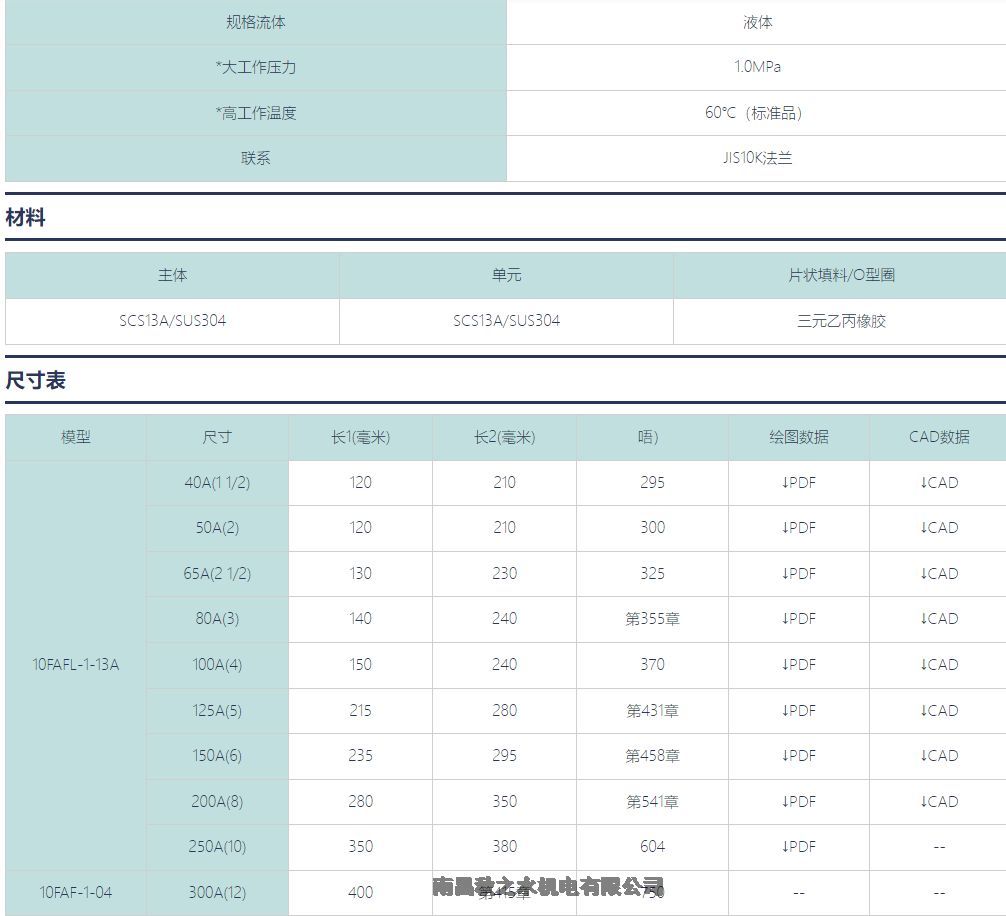
Task: Download the PDF drawing for 40A(1 1/2)
Action: click(798, 483)
